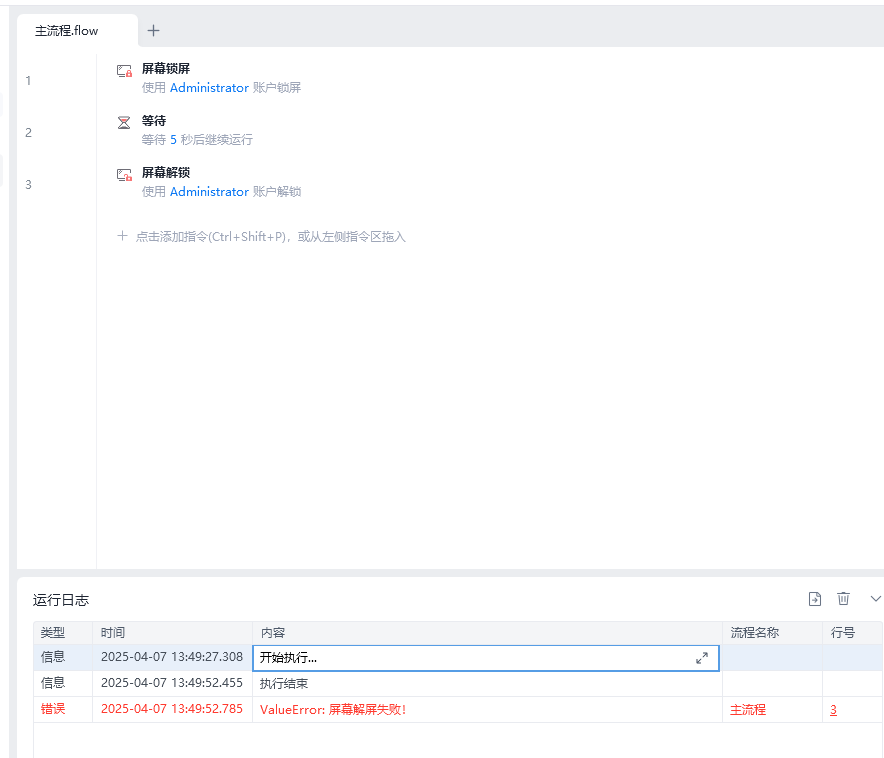Open a new flow tab with the plus button

click(153, 31)
